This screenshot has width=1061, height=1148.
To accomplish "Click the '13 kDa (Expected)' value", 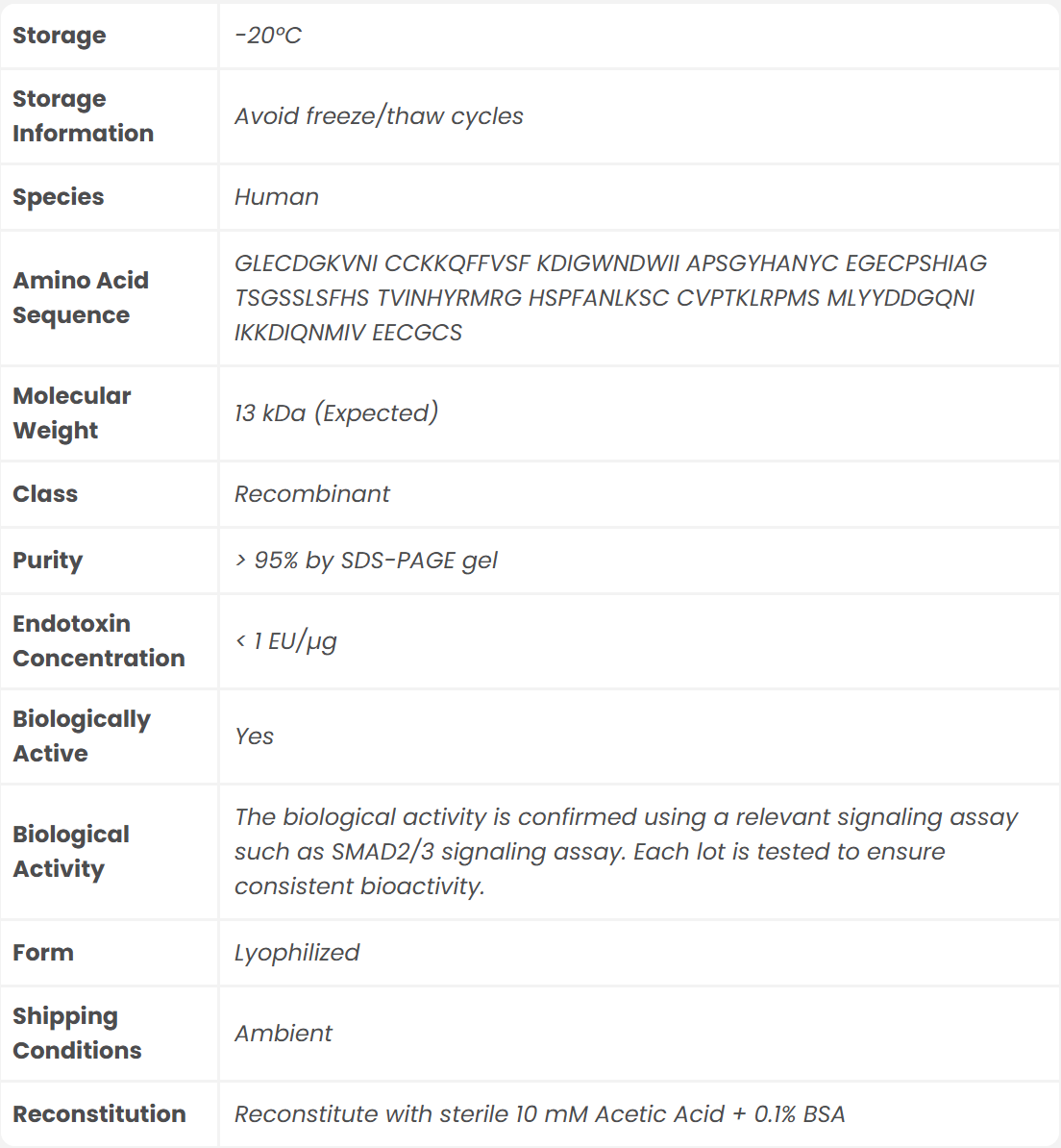I will coord(336,413).
